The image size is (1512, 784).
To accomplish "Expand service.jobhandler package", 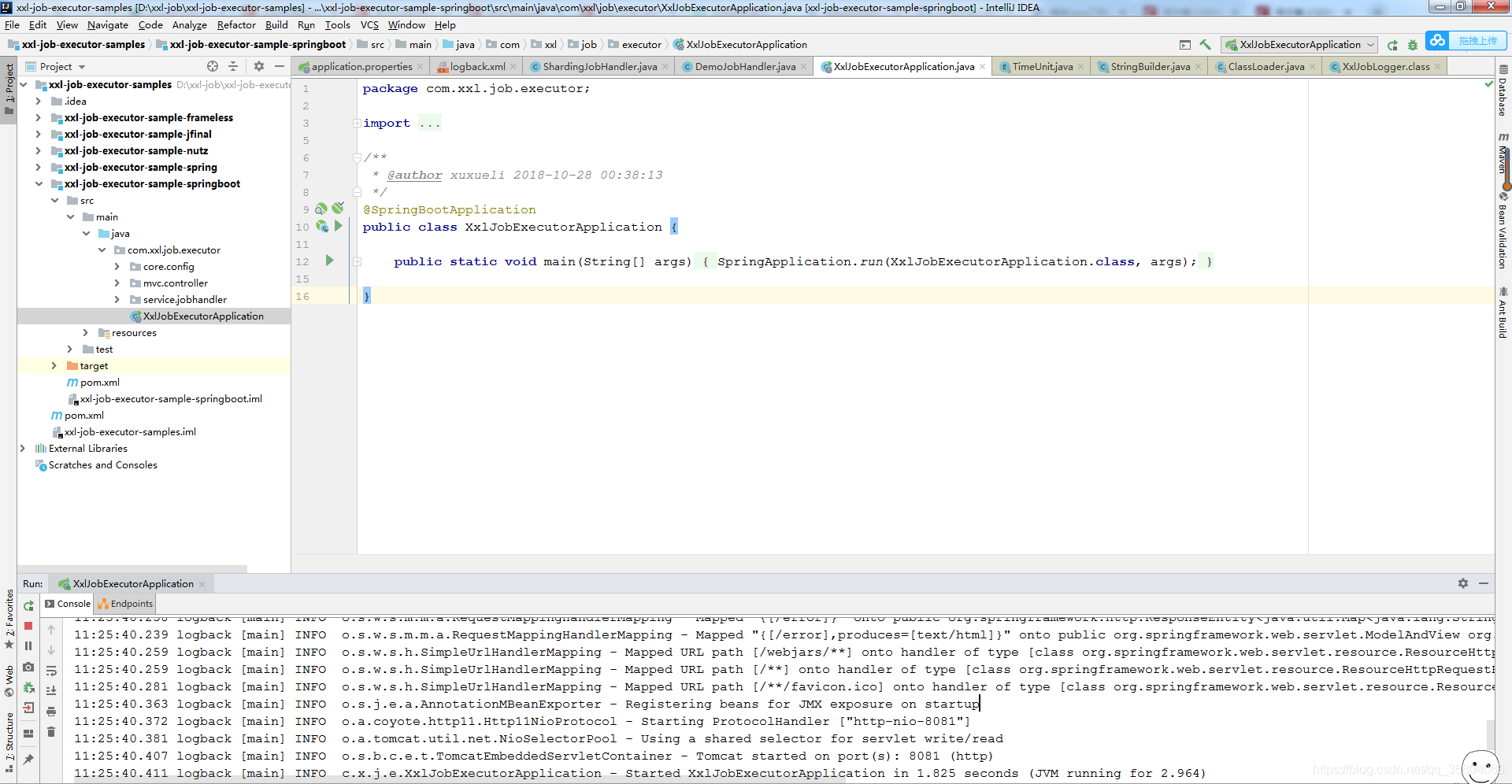I will [x=117, y=300].
